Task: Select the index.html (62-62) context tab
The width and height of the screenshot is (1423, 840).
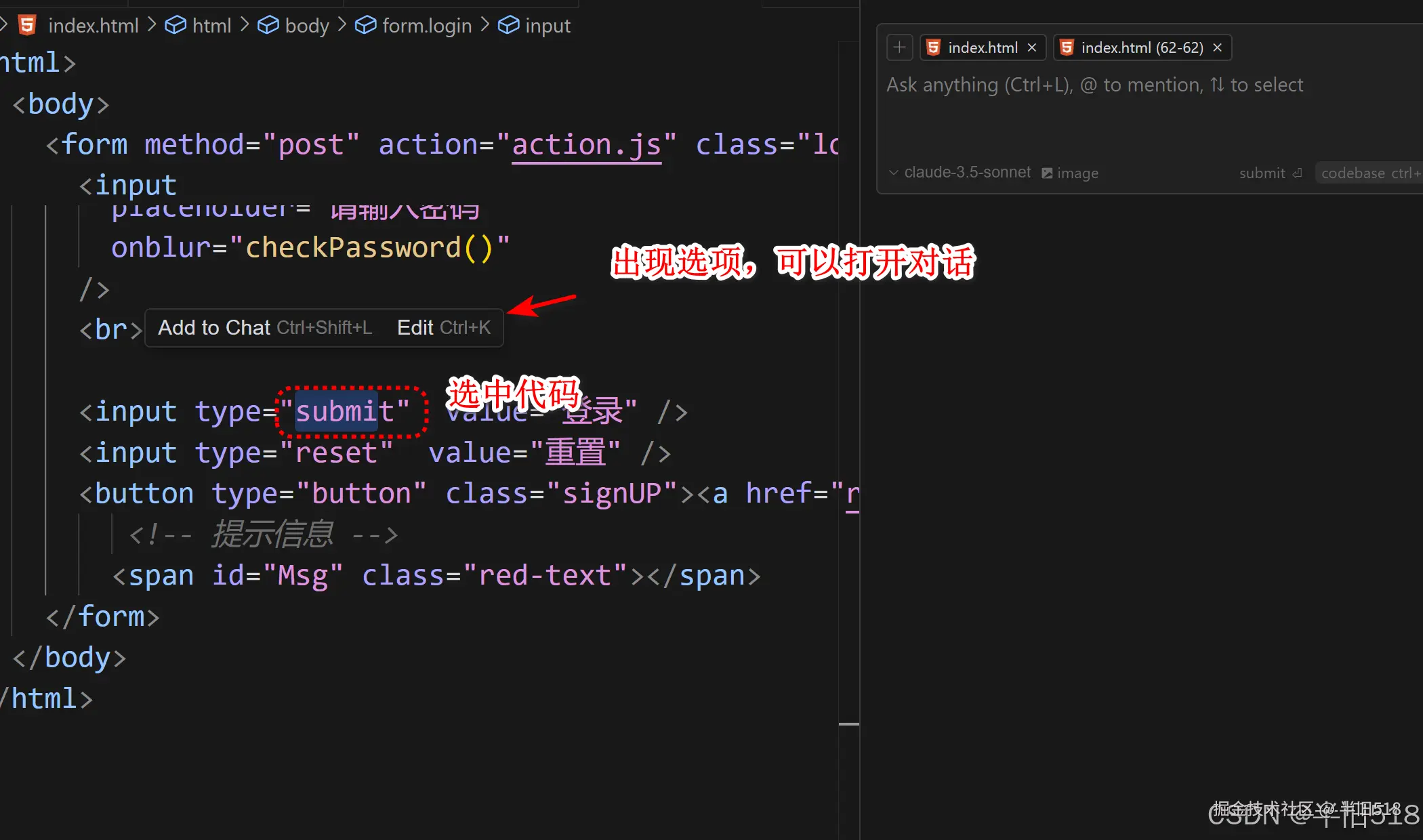Action: (x=1141, y=47)
